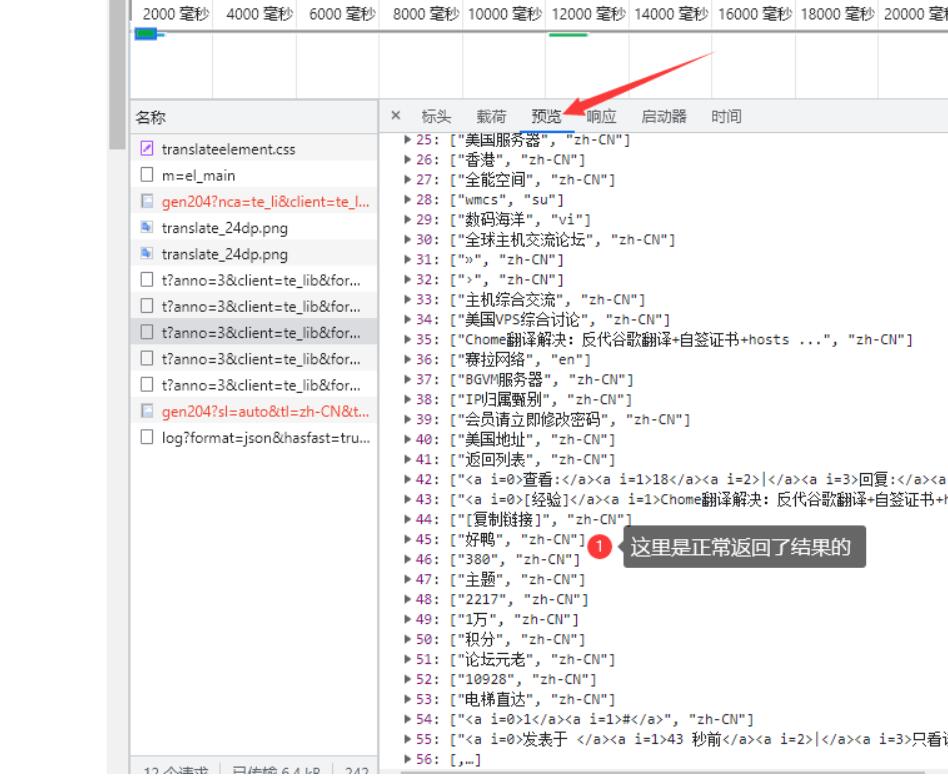Expand array entry 50 积分

[x=407, y=639]
